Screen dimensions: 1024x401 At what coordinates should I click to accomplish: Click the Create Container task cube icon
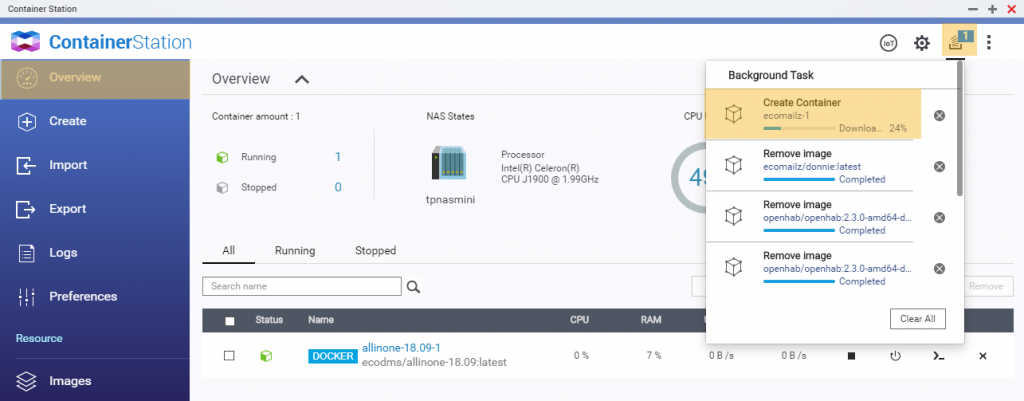[734, 115]
